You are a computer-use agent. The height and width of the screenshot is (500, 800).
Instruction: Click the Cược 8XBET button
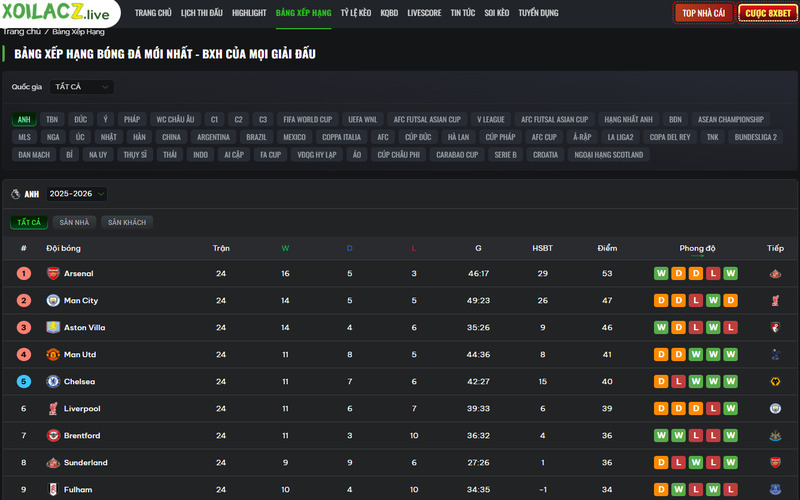click(x=767, y=13)
